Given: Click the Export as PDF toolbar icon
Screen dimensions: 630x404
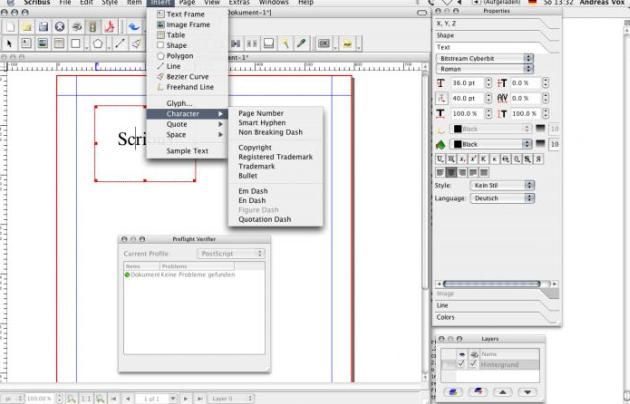Looking at the screenshot, I should click(110, 26).
